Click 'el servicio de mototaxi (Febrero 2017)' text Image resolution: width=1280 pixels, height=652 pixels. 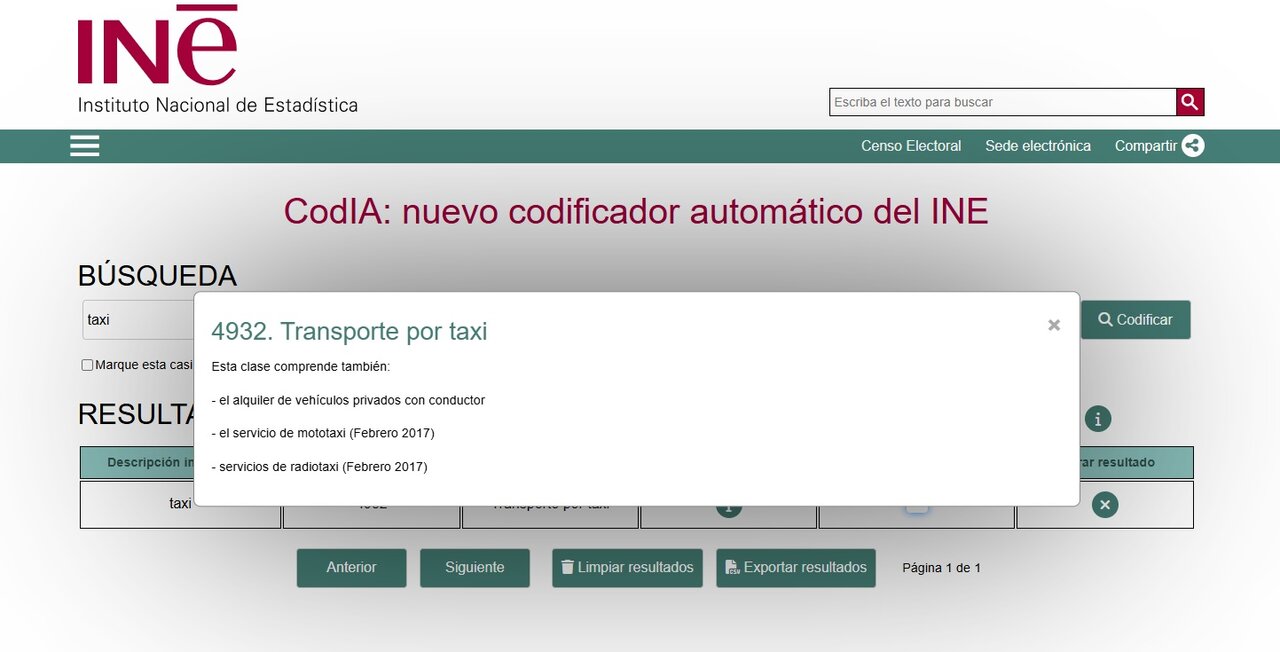tap(323, 433)
